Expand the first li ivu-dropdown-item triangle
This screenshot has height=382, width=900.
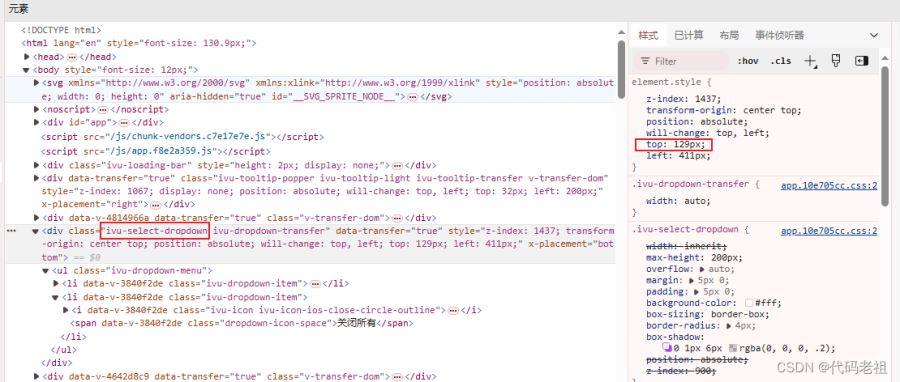coord(56,284)
